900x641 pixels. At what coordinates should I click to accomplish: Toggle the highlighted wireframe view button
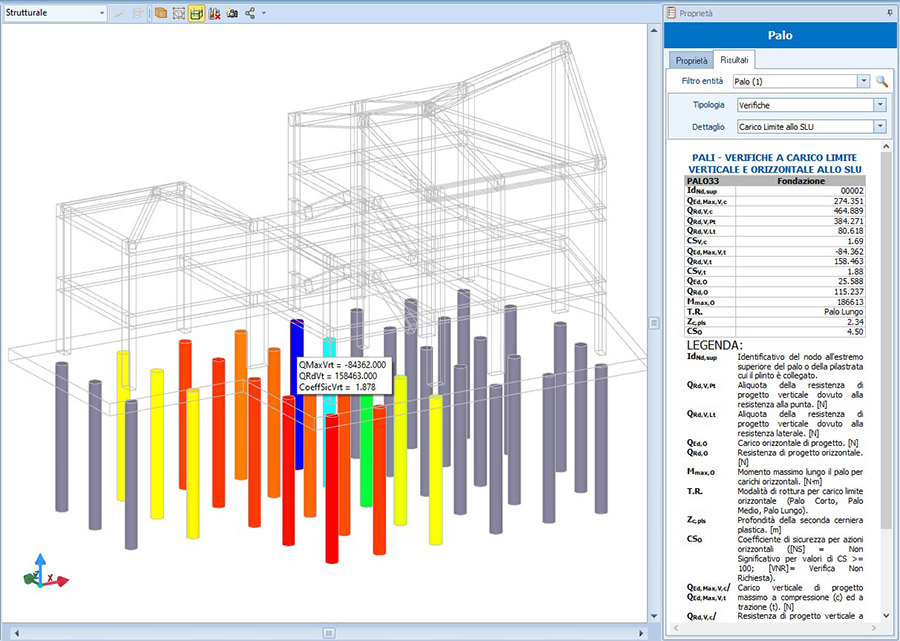pos(196,13)
